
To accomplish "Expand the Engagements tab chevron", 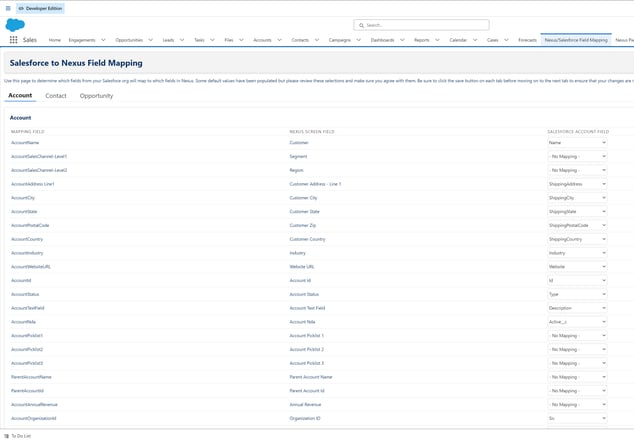I will (103, 40).
